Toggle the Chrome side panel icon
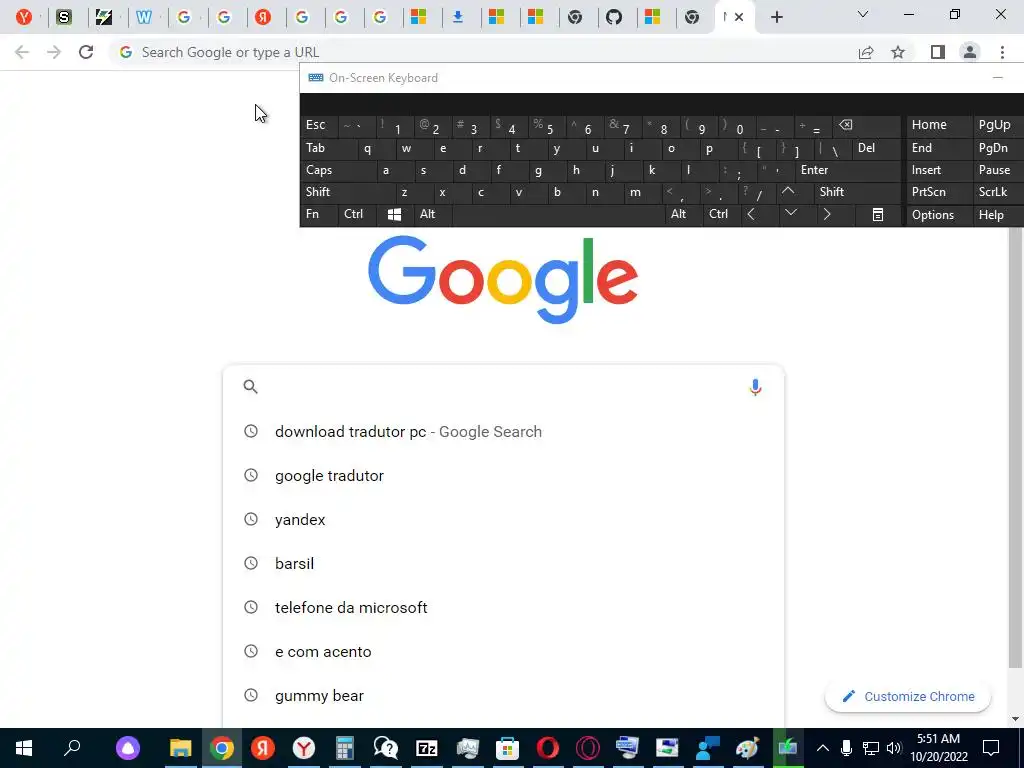Screen dimensions: 1024x768 pyautogui.click(x=938, y=52)
